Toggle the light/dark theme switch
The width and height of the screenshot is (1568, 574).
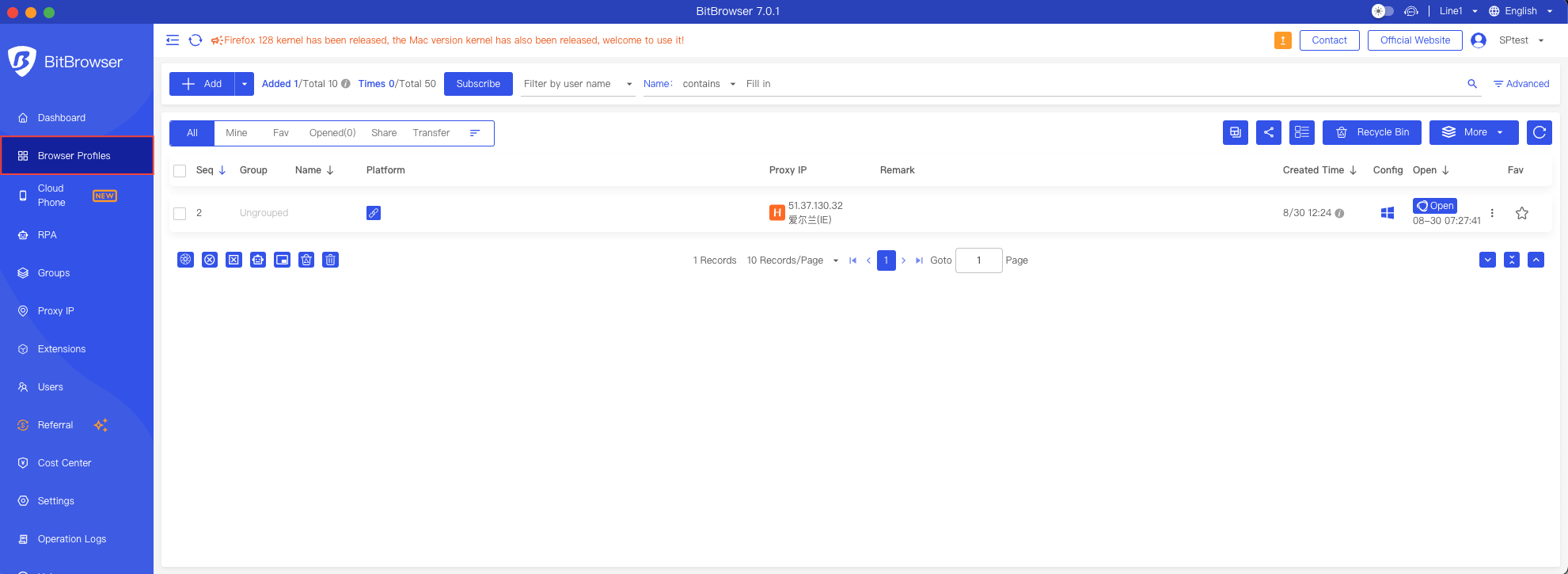point(1383,11)
